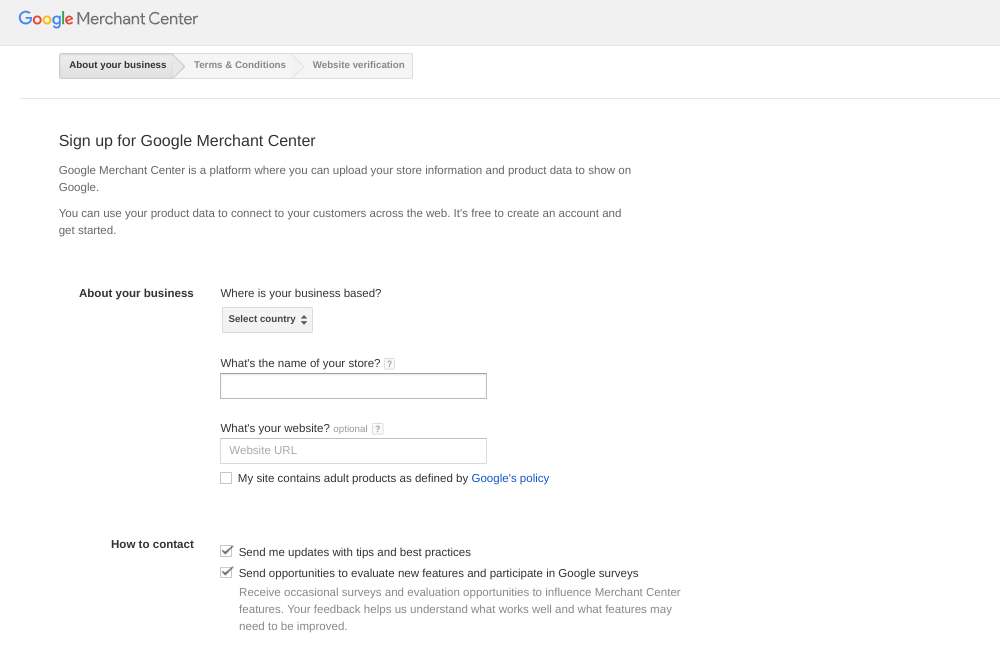Open Google's policy link
1000x649 pixels.
[510, 478]
